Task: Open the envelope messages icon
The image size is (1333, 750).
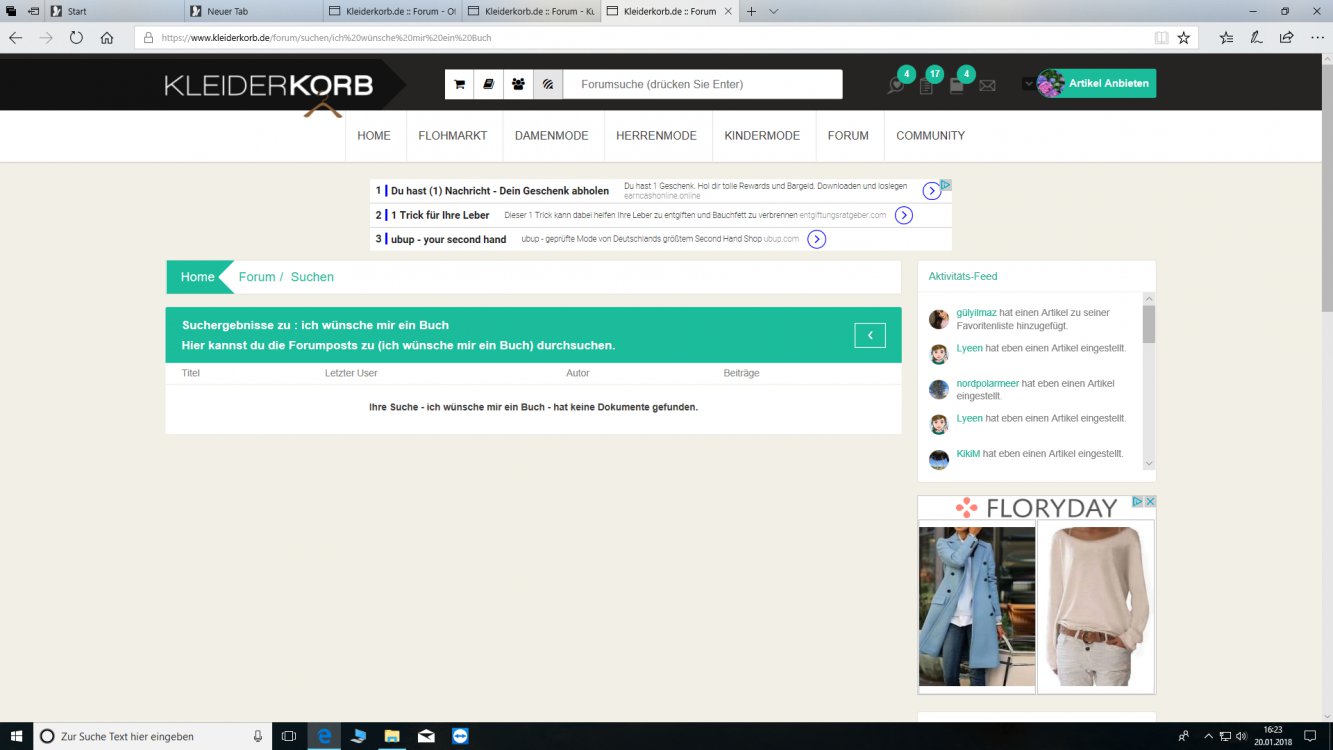Action: point(987,86)
